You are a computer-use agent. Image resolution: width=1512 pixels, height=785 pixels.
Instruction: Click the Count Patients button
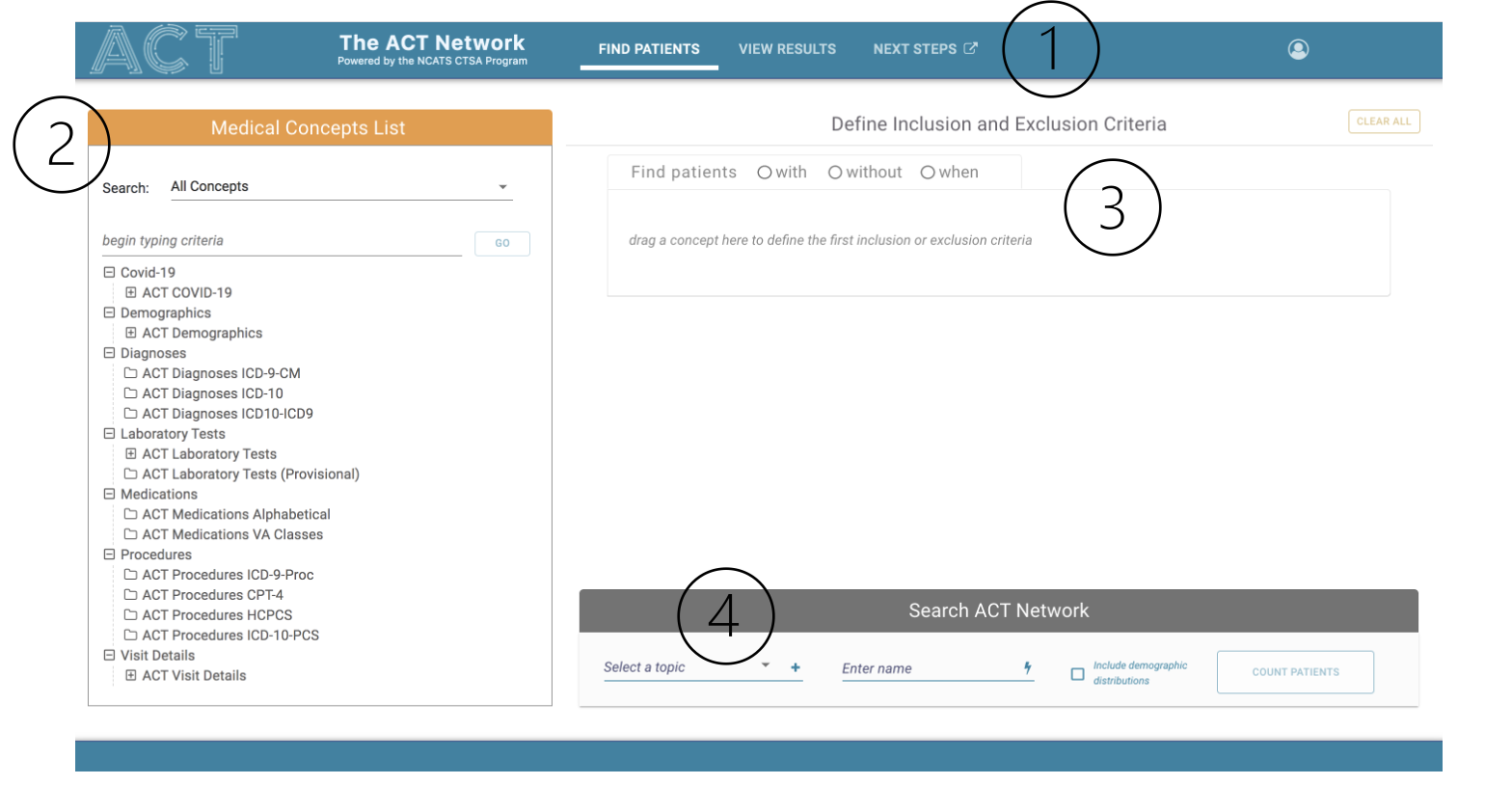pos(1295,672)
